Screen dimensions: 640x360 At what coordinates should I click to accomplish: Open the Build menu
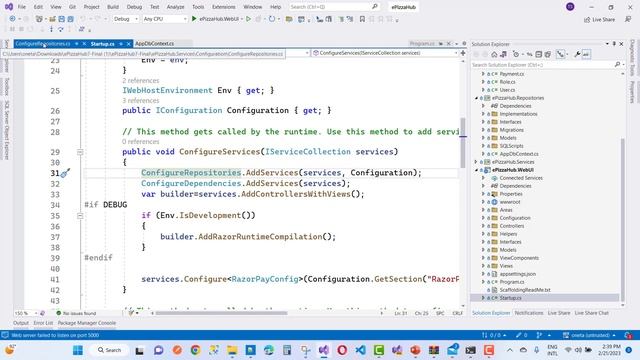[x=113, y=7]
